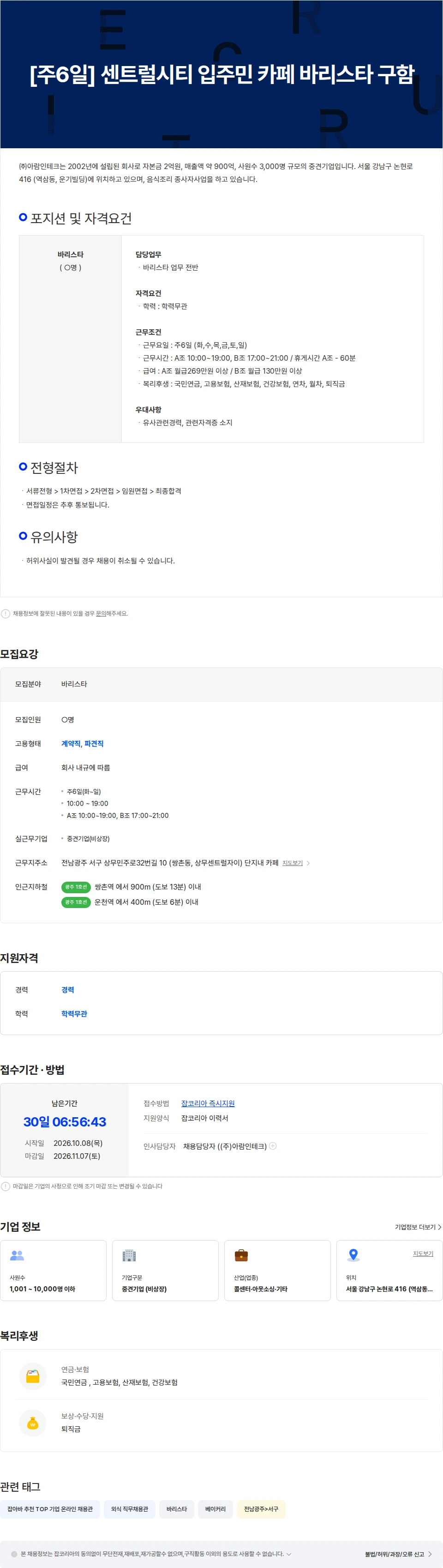Click 쌍촌역 에서 900m station text
Screen dimensions: 443x1568
(147, 887)
